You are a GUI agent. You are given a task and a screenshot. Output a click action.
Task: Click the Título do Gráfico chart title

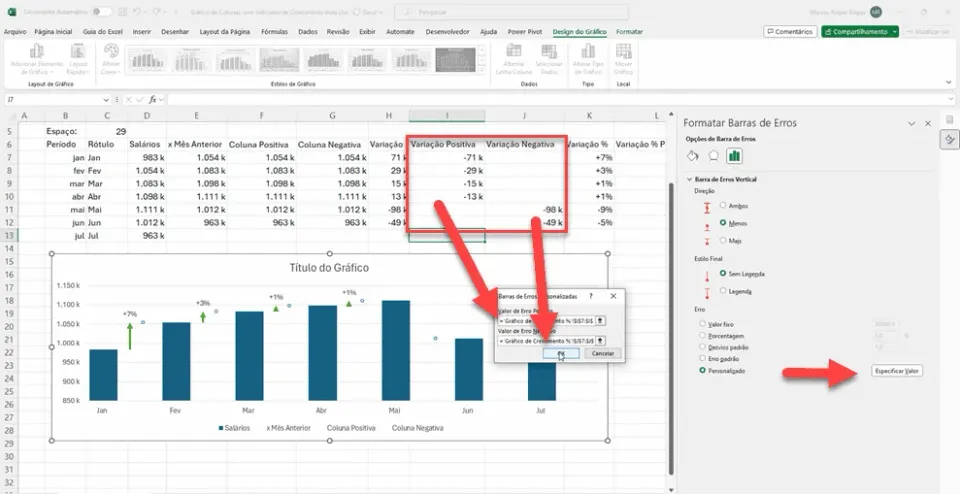coord(329,268)
